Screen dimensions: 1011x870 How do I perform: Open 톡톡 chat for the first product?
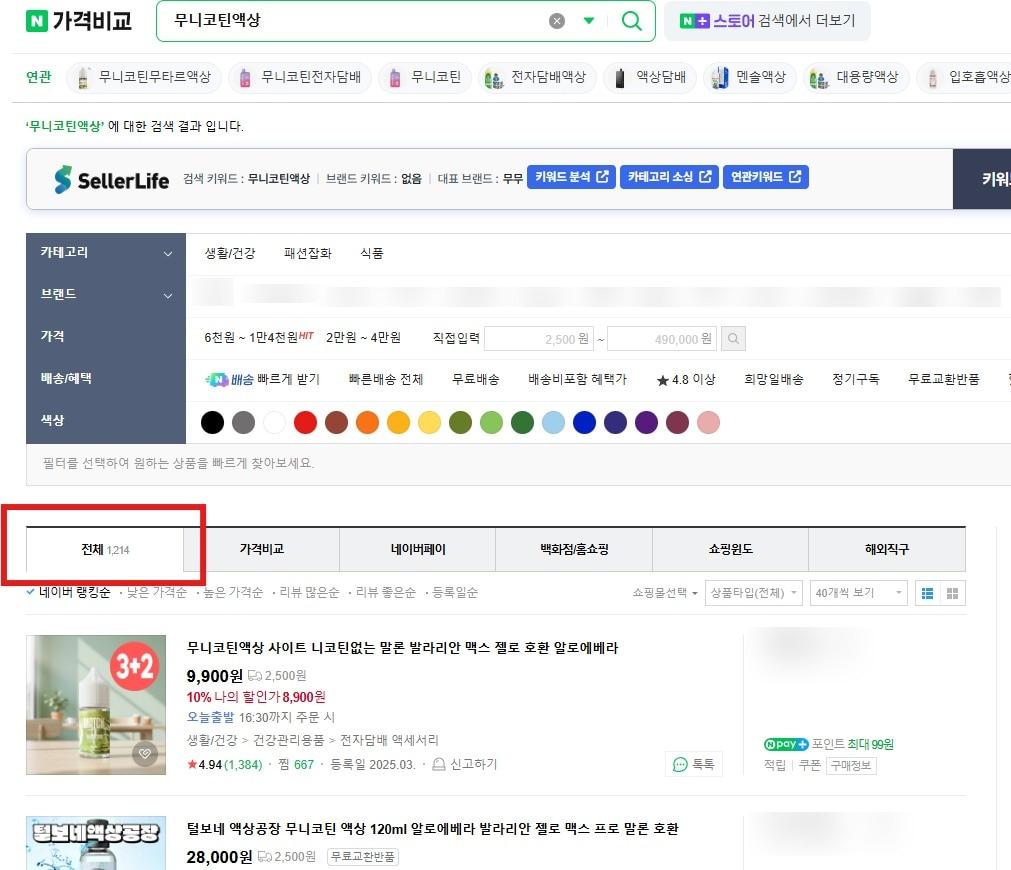coord(694,762)
